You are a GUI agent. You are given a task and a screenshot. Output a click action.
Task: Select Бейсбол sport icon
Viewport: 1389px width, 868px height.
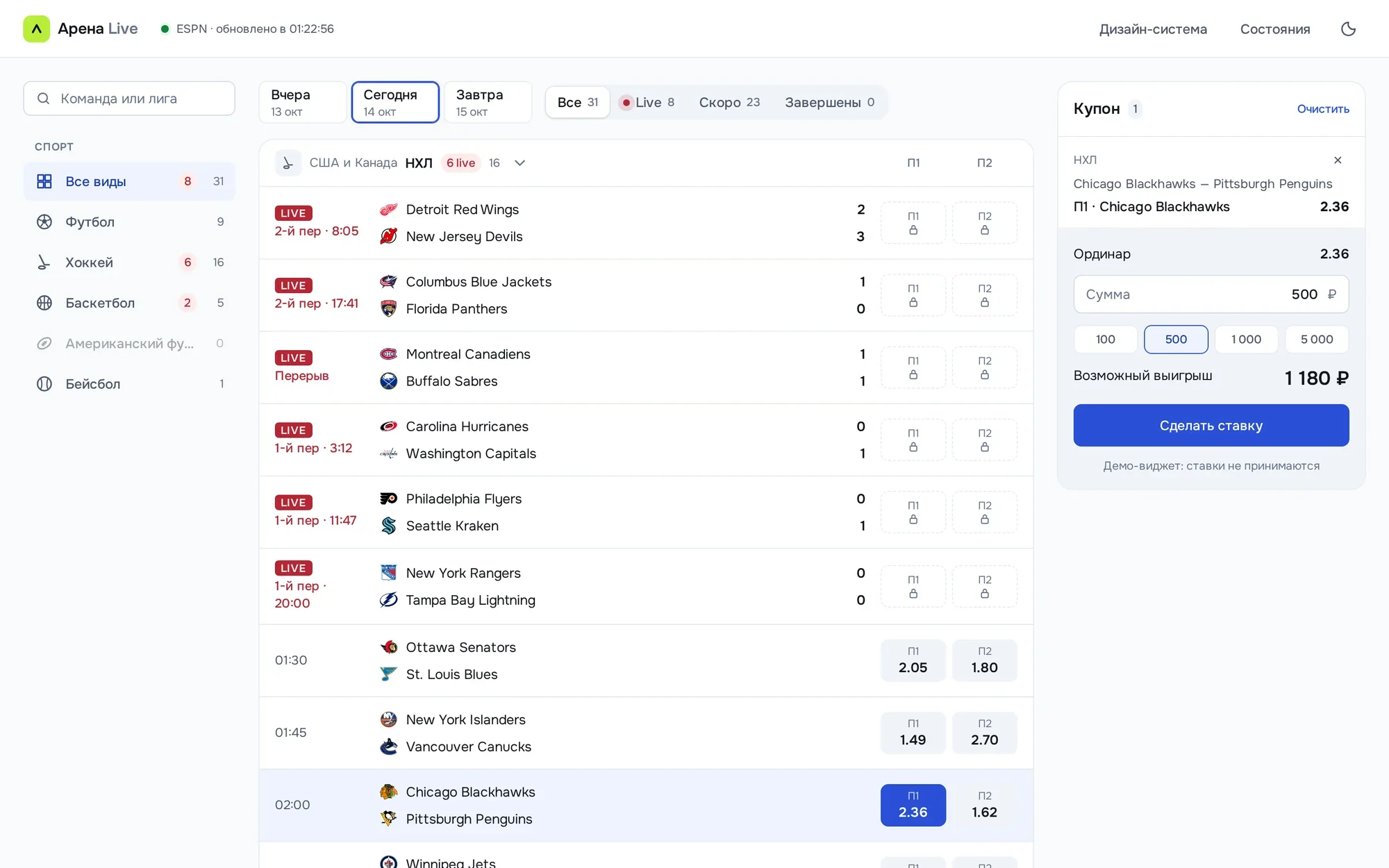pyautogui.click(x=44, y=384)
